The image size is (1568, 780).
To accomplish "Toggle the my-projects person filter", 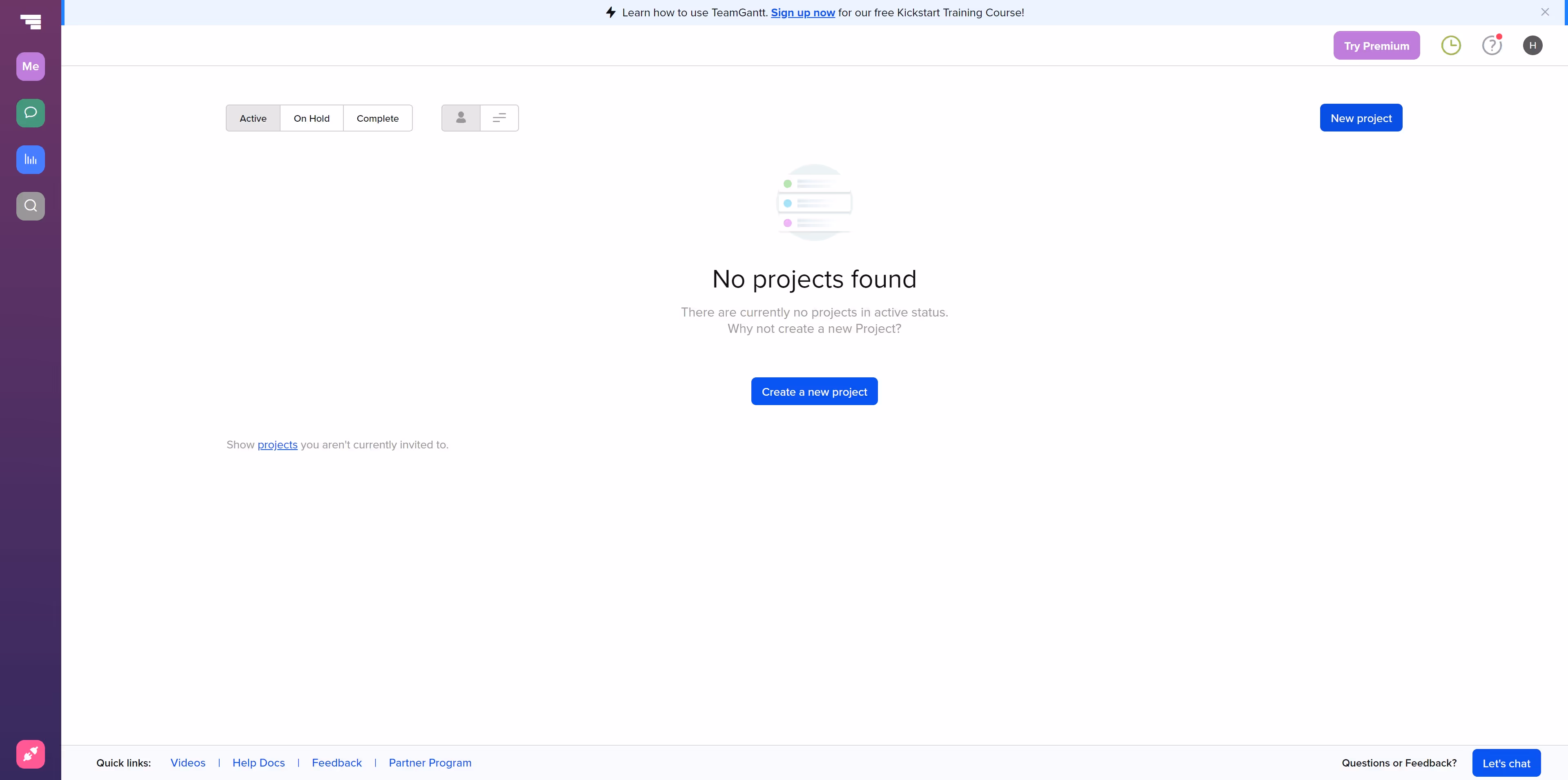I will [x=461, y=118].
